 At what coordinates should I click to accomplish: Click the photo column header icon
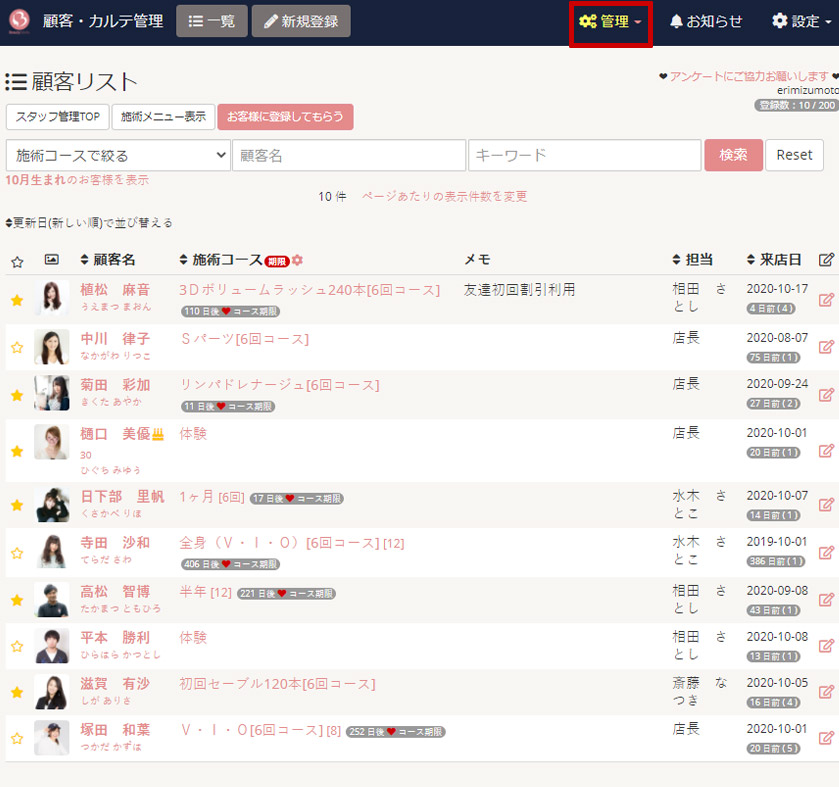[x=51, y=259]
